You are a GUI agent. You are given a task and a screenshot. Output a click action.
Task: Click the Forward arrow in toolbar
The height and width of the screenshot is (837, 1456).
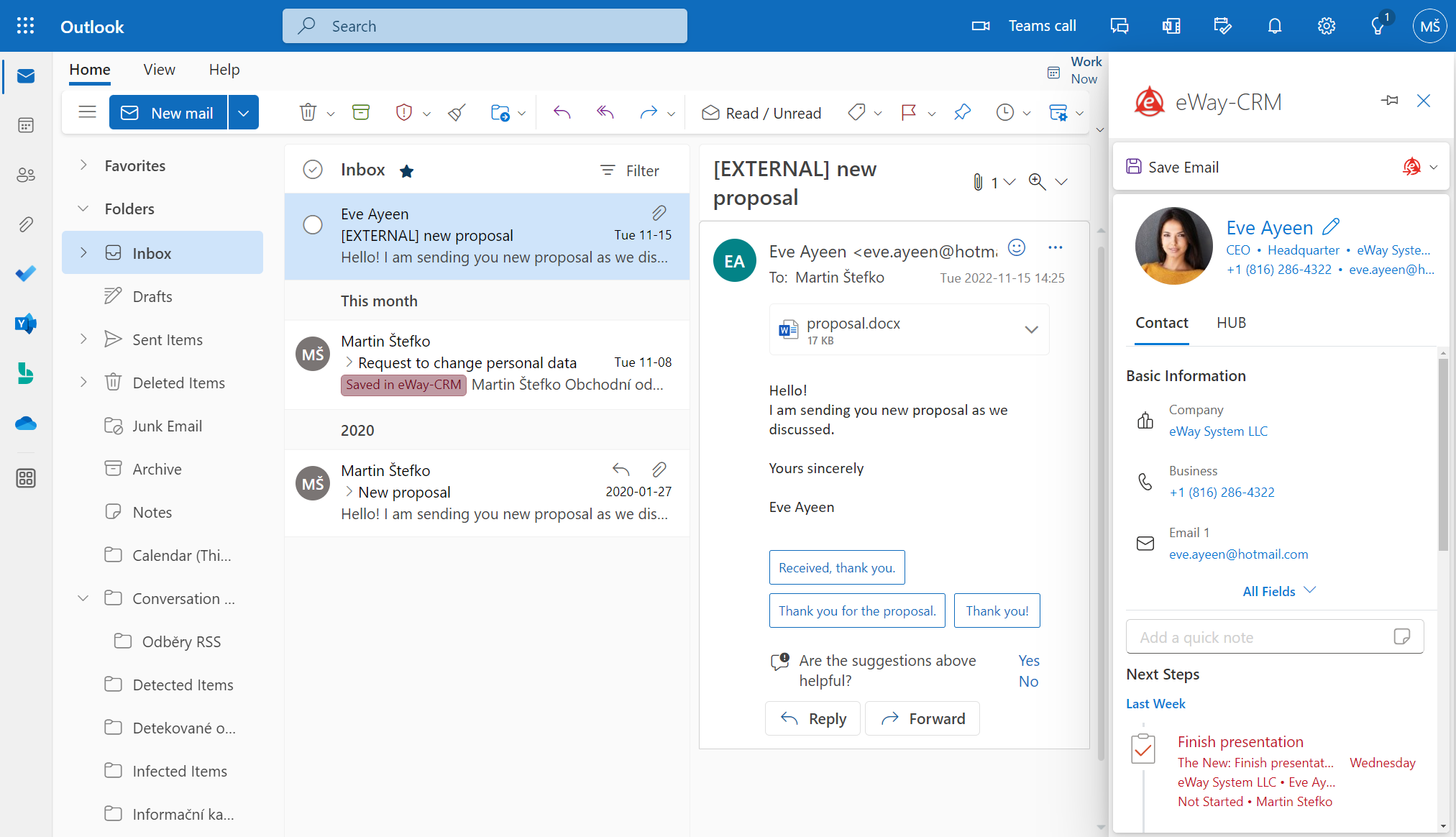click(x=649, y=113)
